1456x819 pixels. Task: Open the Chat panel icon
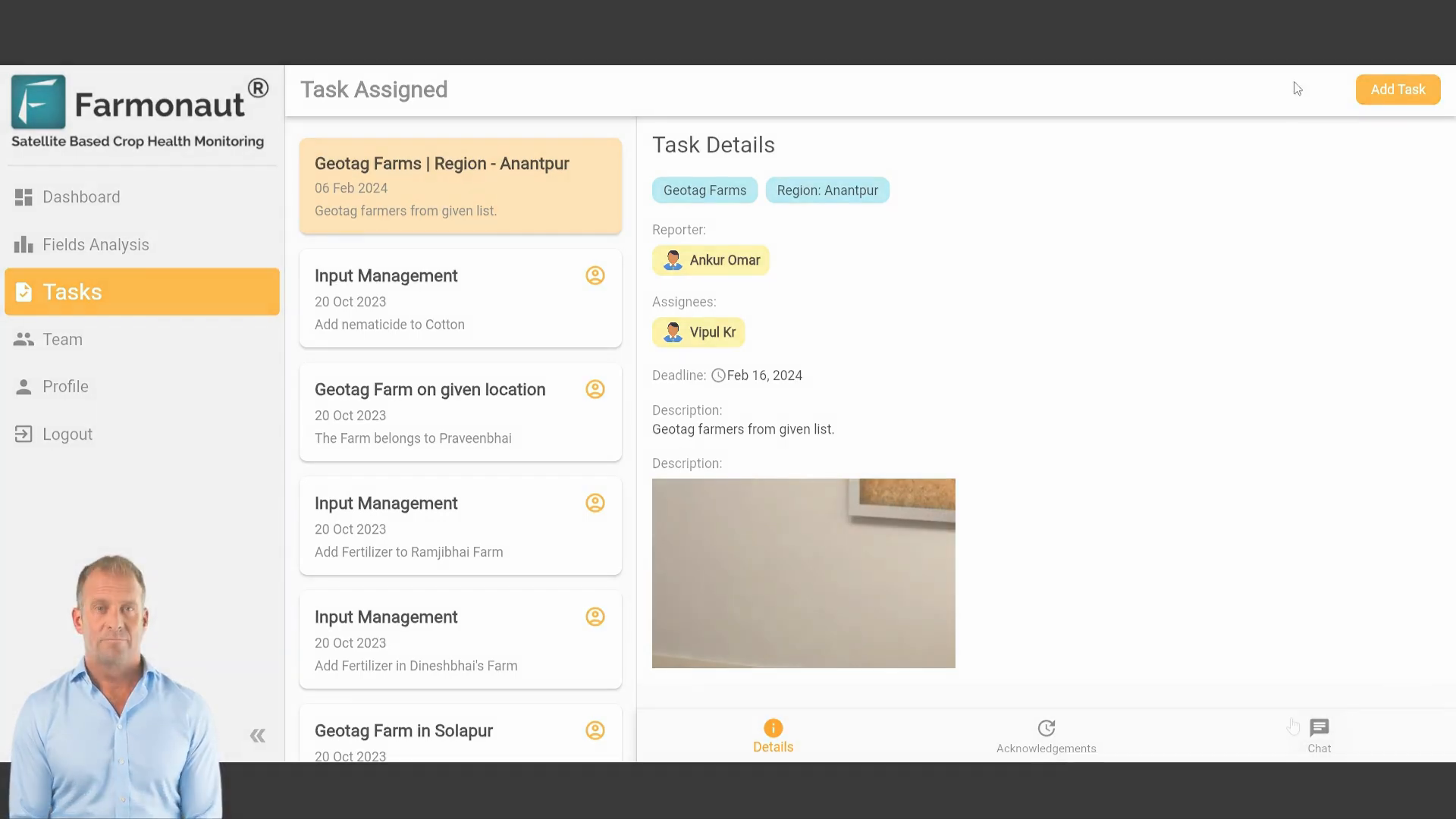(x=1319, y=727)
